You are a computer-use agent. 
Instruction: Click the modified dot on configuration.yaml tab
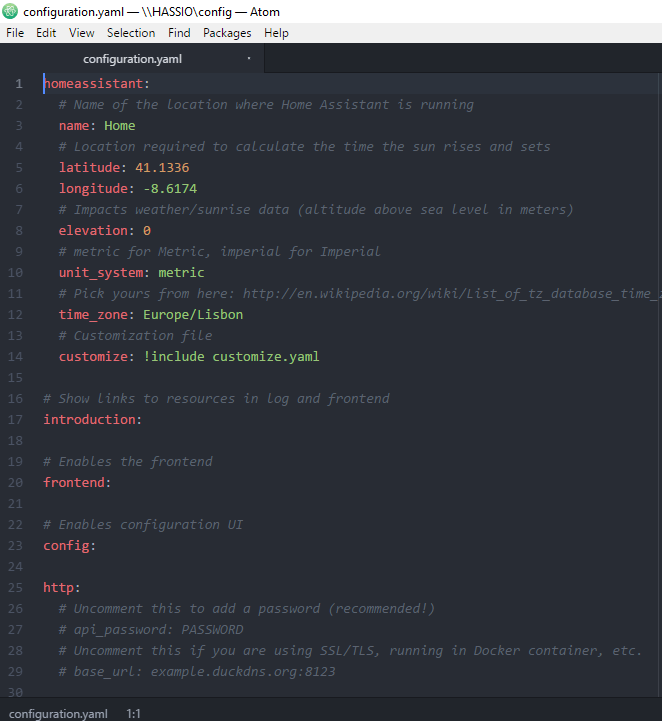point(249,58)
